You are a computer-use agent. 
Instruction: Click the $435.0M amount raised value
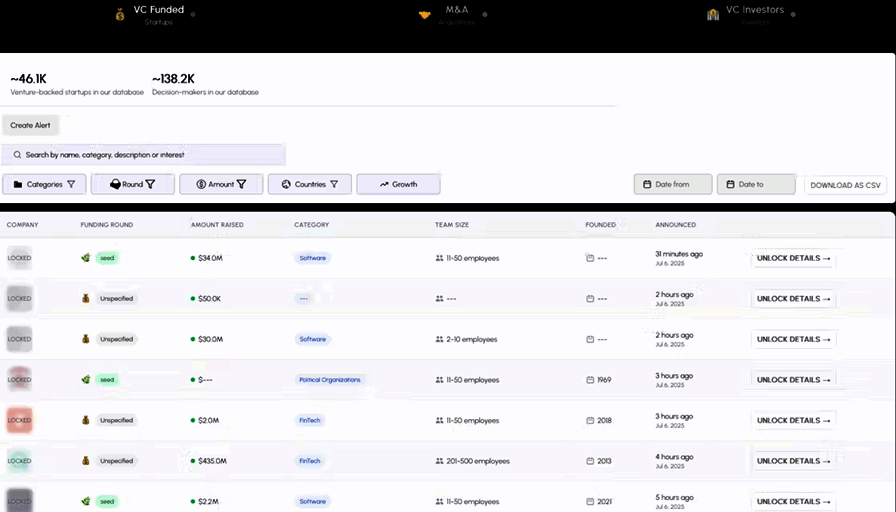coord(212,461)
